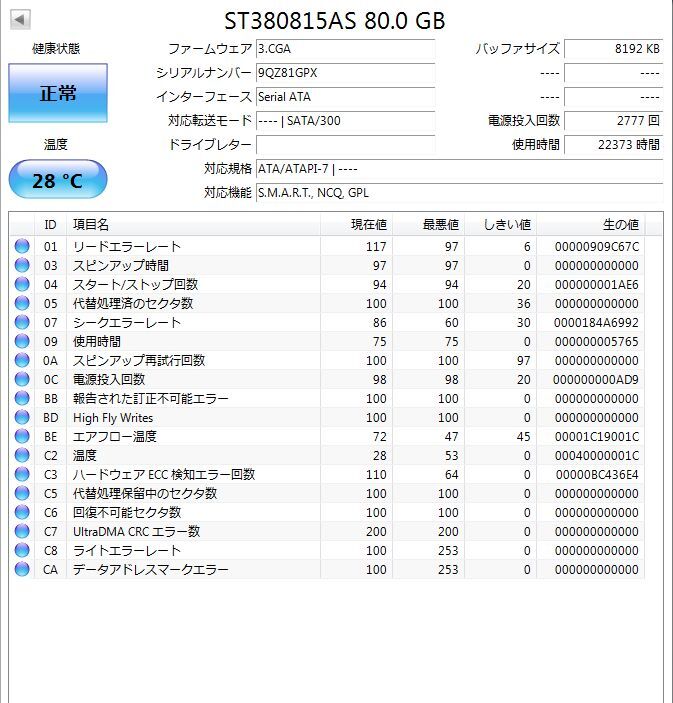This screenshot has height=703, width=673.
Task: Click the 28 °C temperature indicator
Action: (x=58, y=180)
